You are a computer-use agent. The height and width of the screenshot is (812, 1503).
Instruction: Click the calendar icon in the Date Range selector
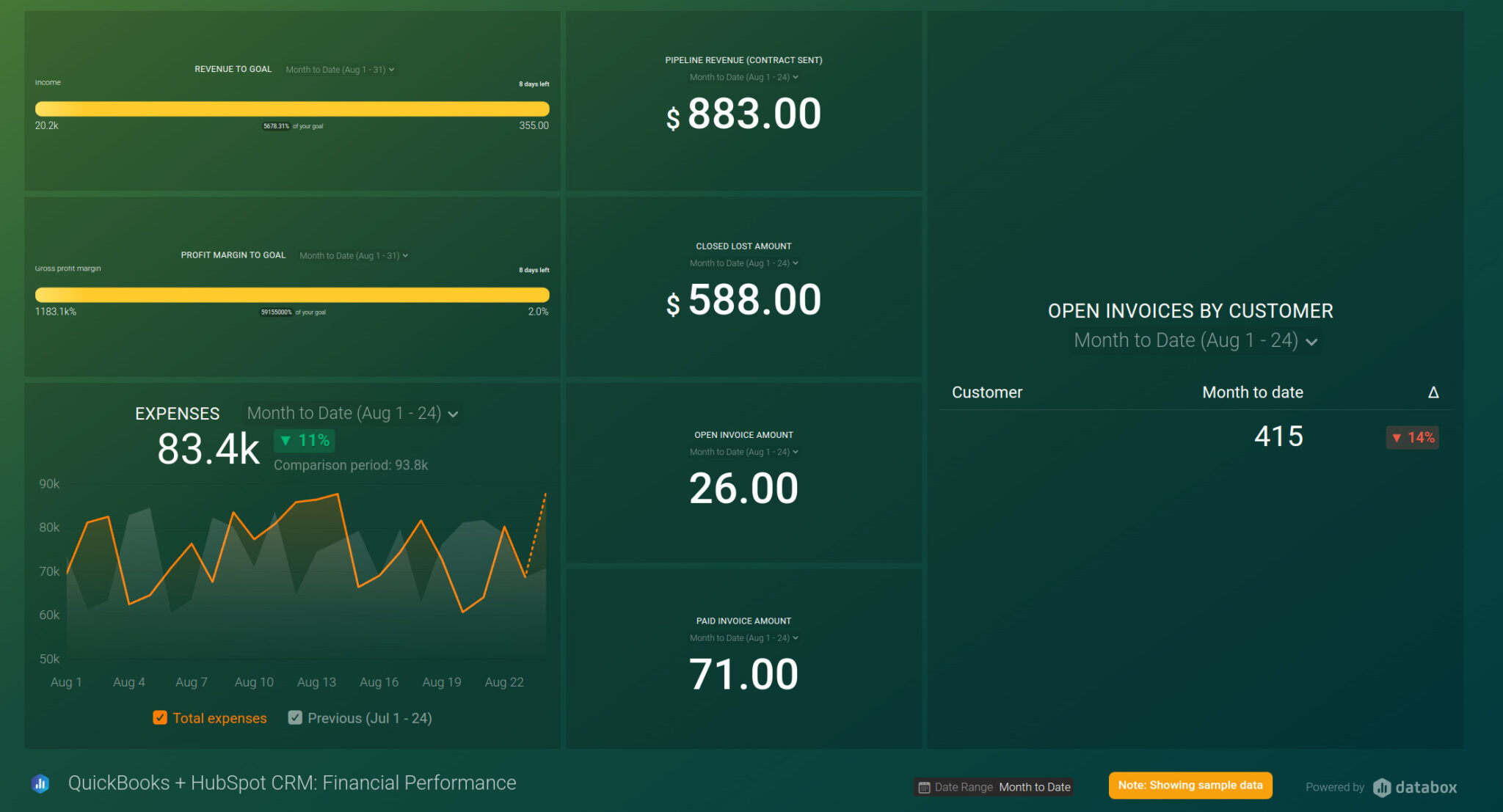924,786
